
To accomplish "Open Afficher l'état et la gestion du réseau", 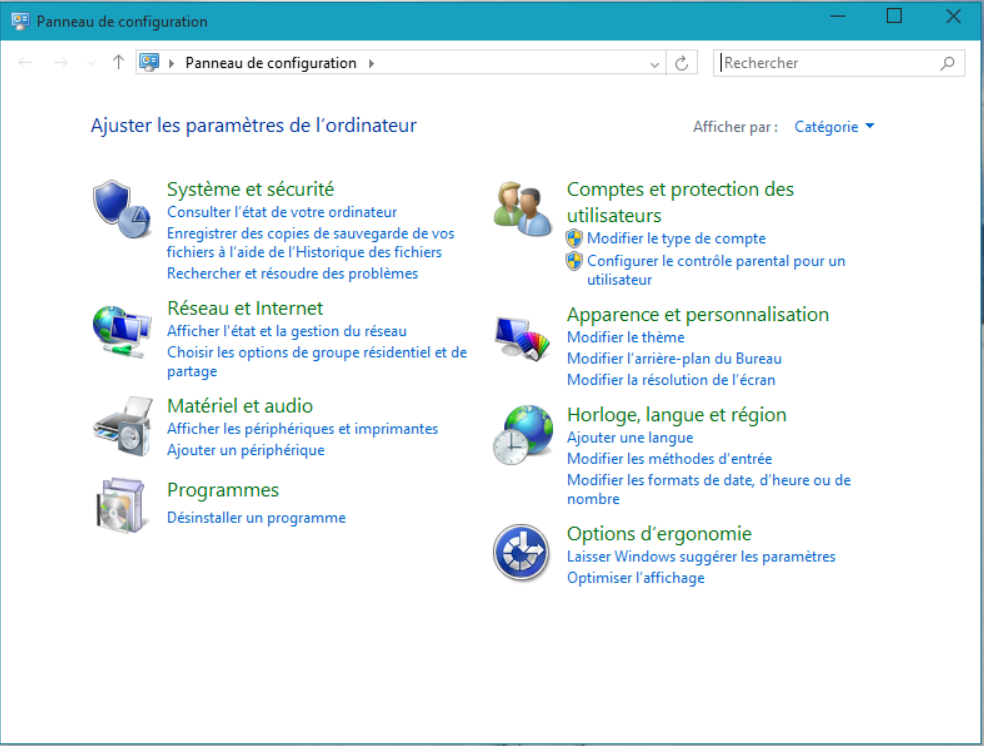I will point(287,331).
